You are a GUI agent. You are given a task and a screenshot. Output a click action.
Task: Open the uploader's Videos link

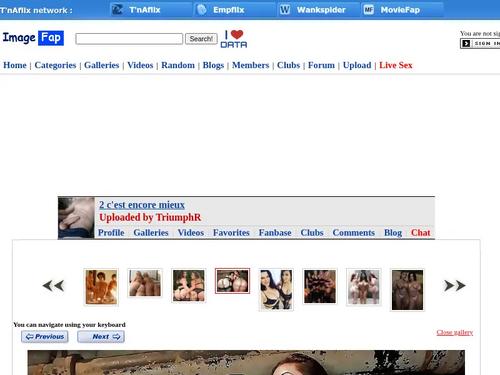[x=191, y=233]
